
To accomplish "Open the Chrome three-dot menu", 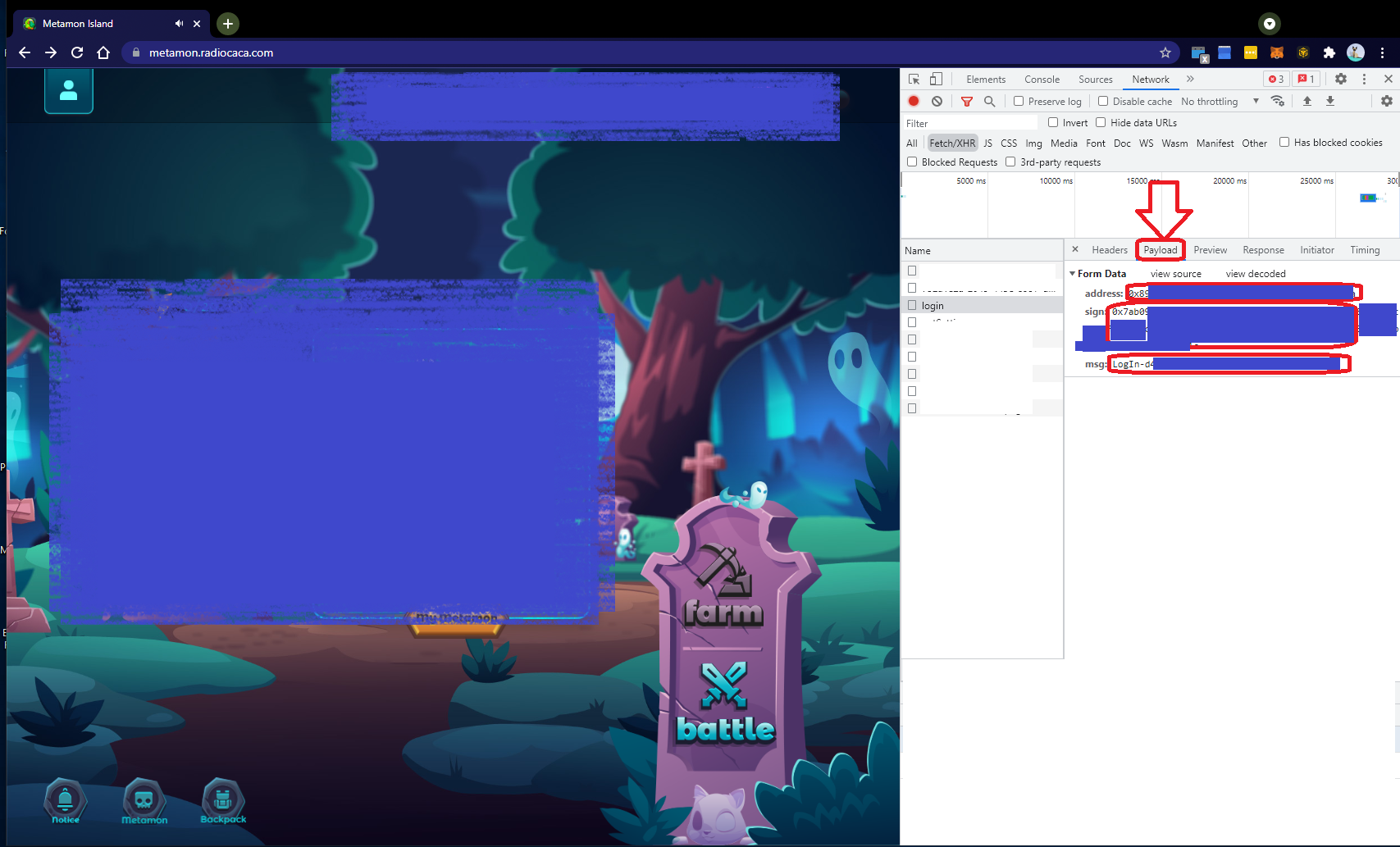I will click(1382, 52).
